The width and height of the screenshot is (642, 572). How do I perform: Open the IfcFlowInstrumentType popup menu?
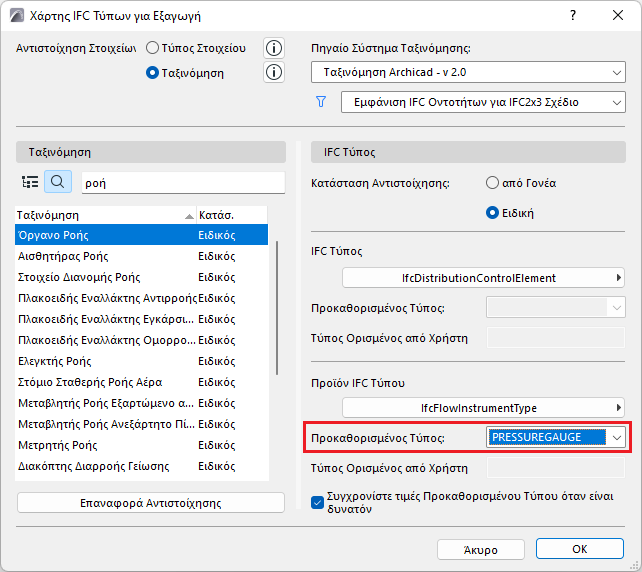(483, 408)
